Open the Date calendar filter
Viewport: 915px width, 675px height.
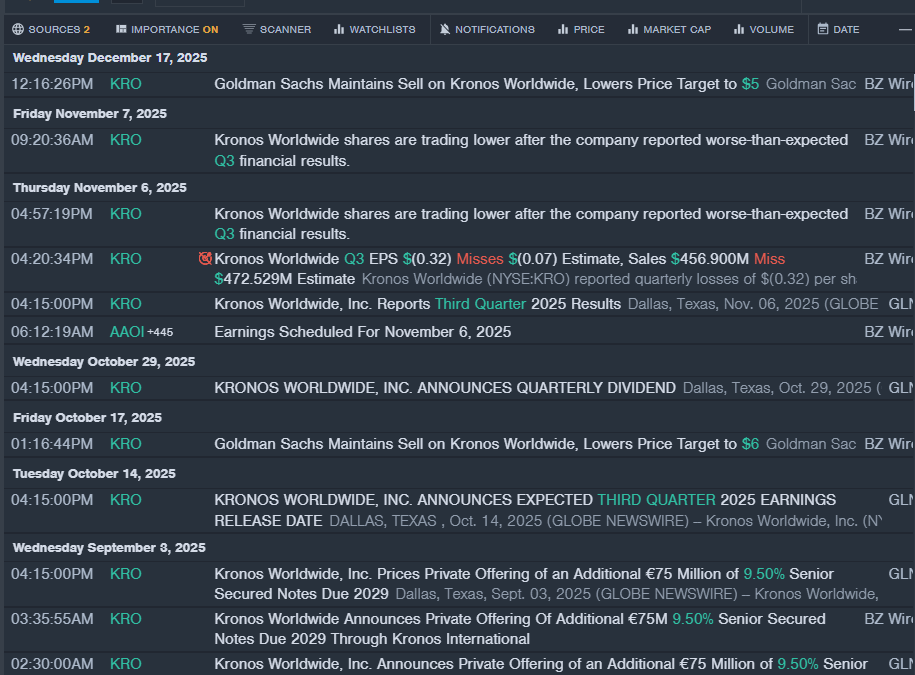[x=838, y=29]
